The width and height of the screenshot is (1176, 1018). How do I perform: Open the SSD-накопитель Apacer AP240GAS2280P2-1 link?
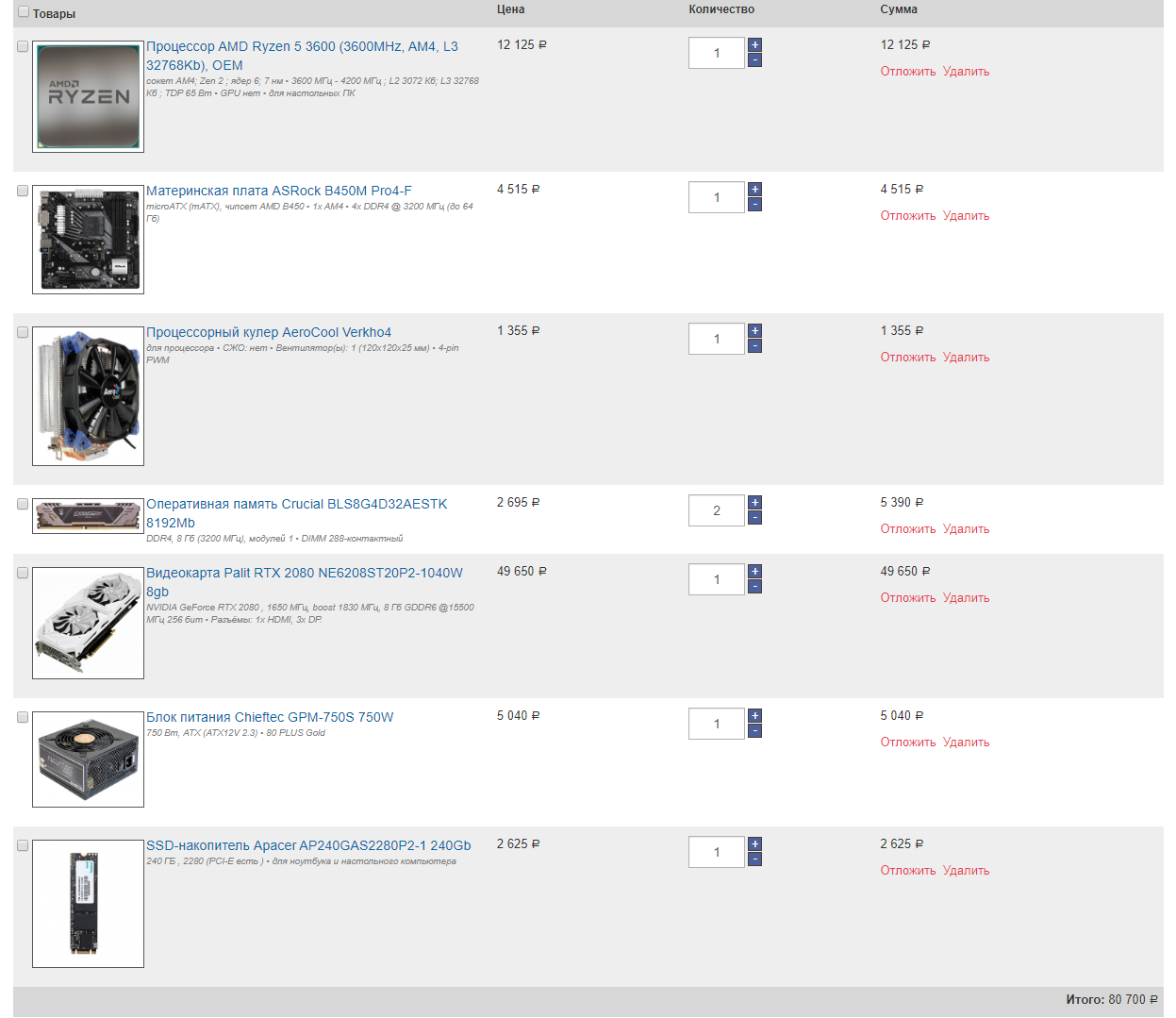click(308, 845)
